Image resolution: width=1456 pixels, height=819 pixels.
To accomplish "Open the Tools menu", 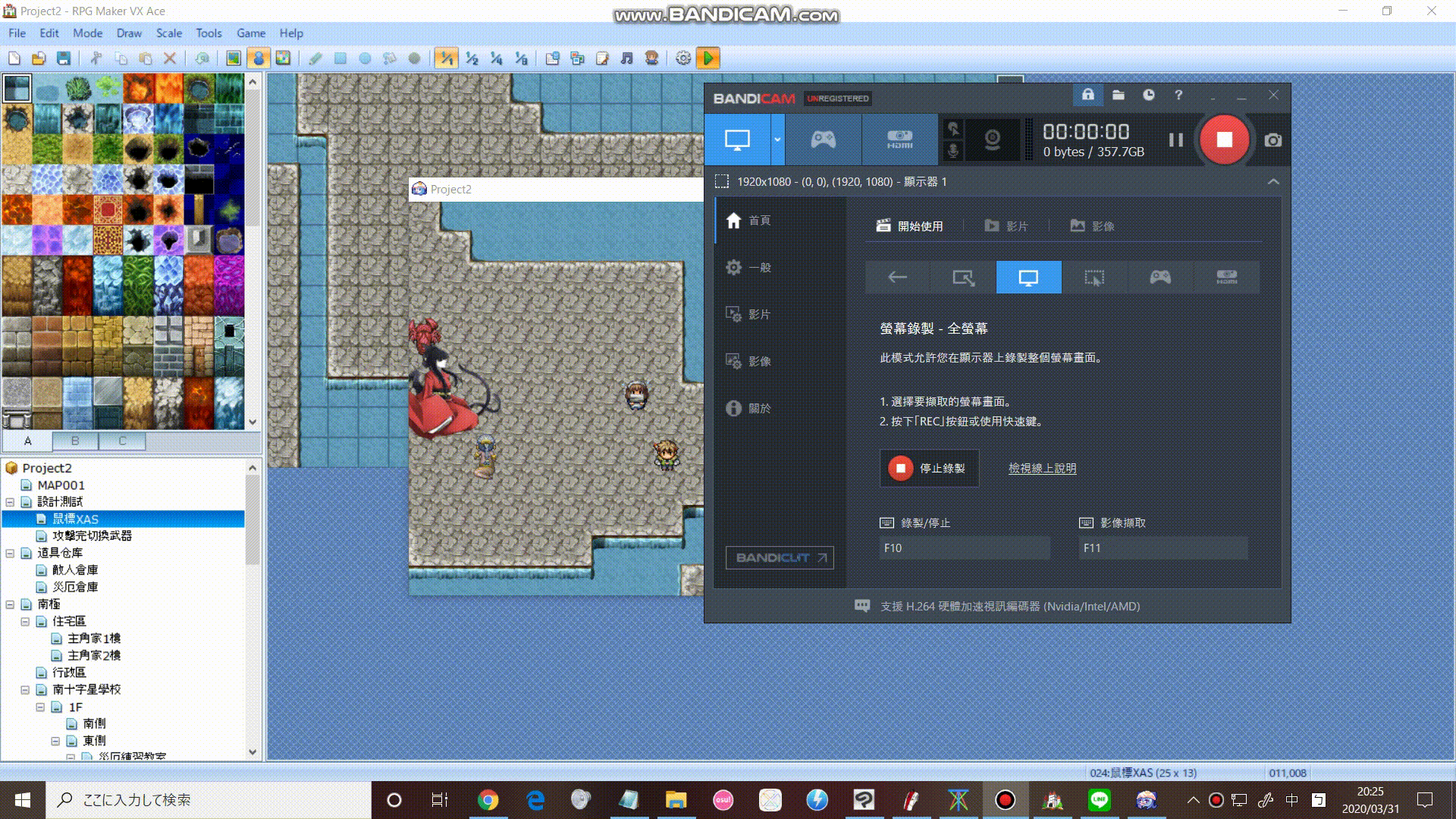I will tap(209, 33).
